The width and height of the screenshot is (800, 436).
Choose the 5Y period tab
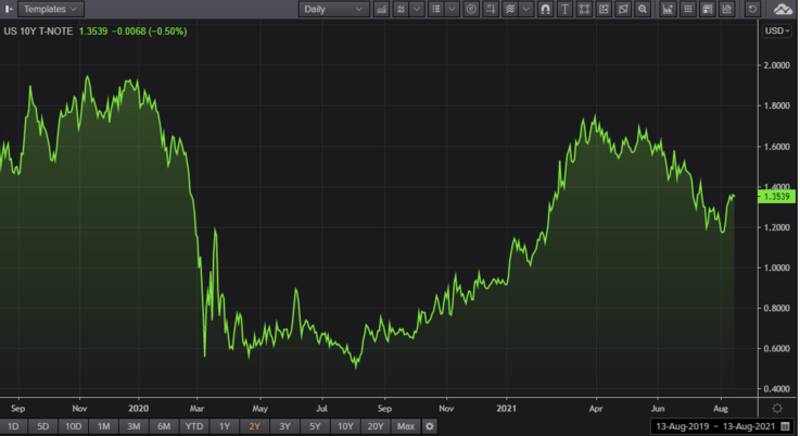(315, 427)
